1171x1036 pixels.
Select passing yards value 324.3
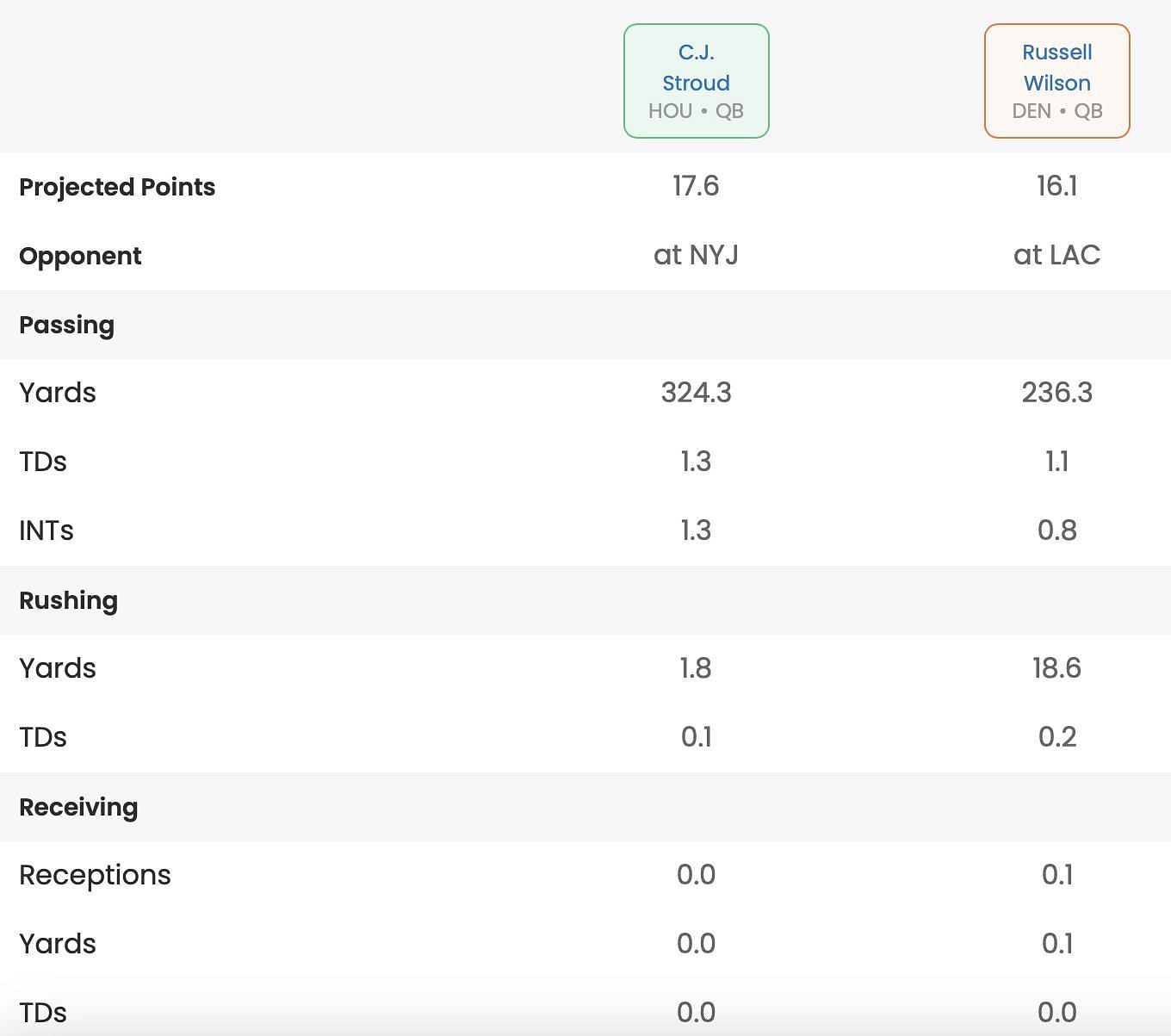click(696, 393)
